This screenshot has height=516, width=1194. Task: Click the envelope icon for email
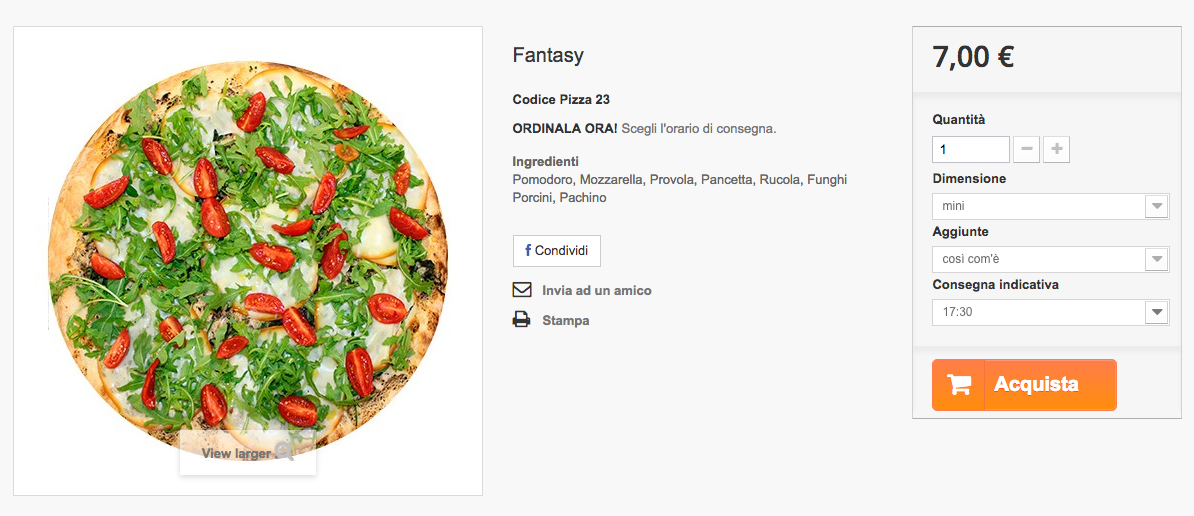pyautogui.click(x=521, y=290)
